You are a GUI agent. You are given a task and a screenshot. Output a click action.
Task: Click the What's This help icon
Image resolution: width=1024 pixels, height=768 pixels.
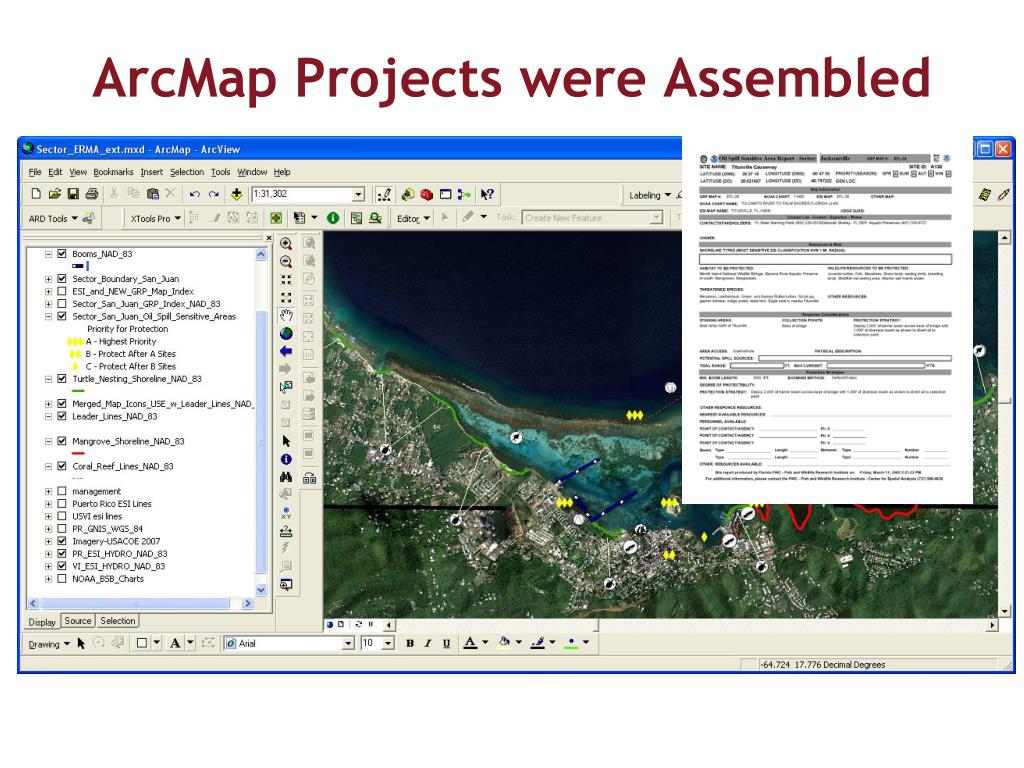click(487, 195)
